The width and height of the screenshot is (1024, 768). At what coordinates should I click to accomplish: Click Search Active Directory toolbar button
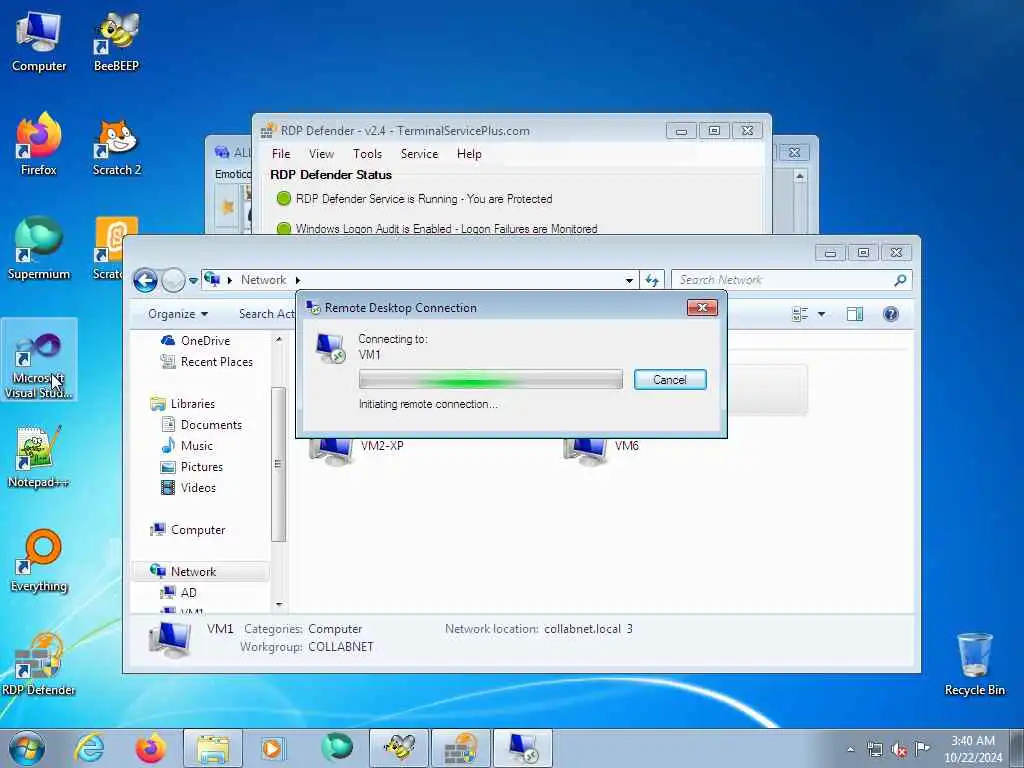pyautogui.click(x=266, y=314)
